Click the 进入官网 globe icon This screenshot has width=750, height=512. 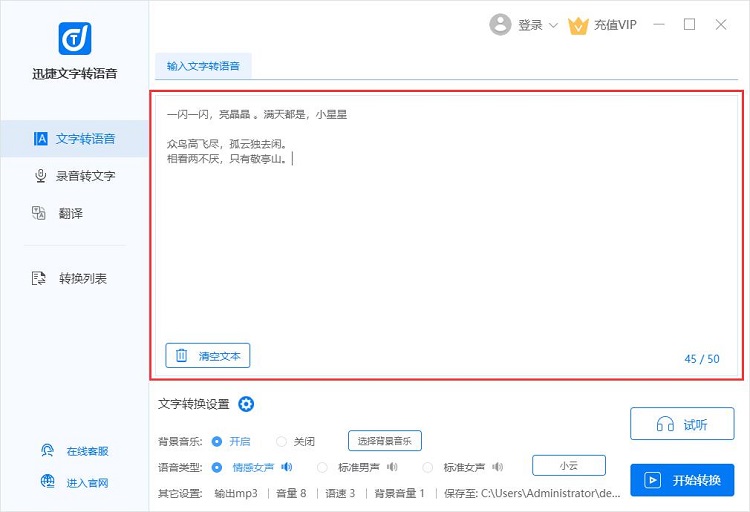(x=47, y=481)
